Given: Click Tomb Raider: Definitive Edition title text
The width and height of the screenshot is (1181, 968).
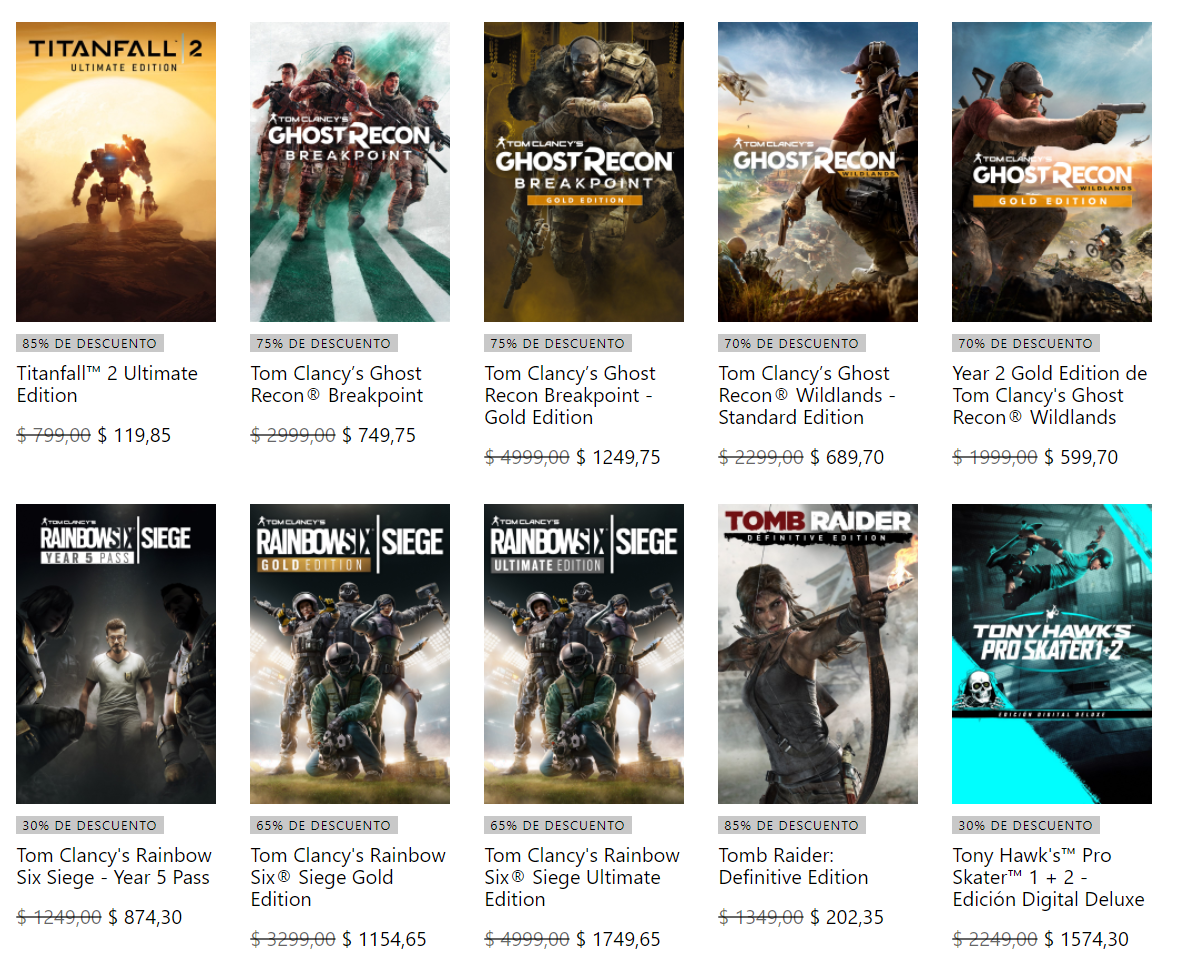Looking at the screenshot, I should [793, 866].
